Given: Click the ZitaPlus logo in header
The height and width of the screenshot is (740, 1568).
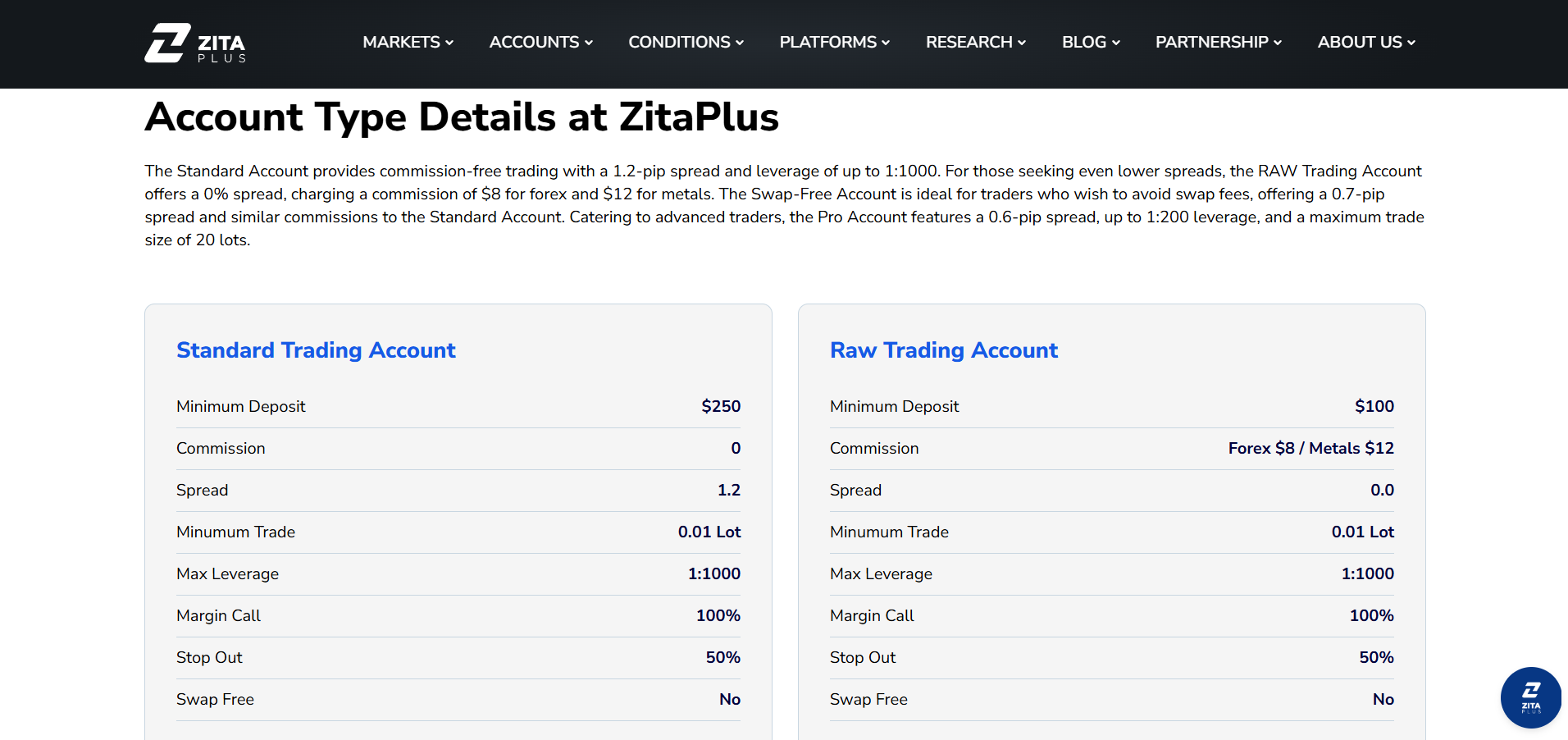Looking at the screenshot, I should click(x=195, y=43).
